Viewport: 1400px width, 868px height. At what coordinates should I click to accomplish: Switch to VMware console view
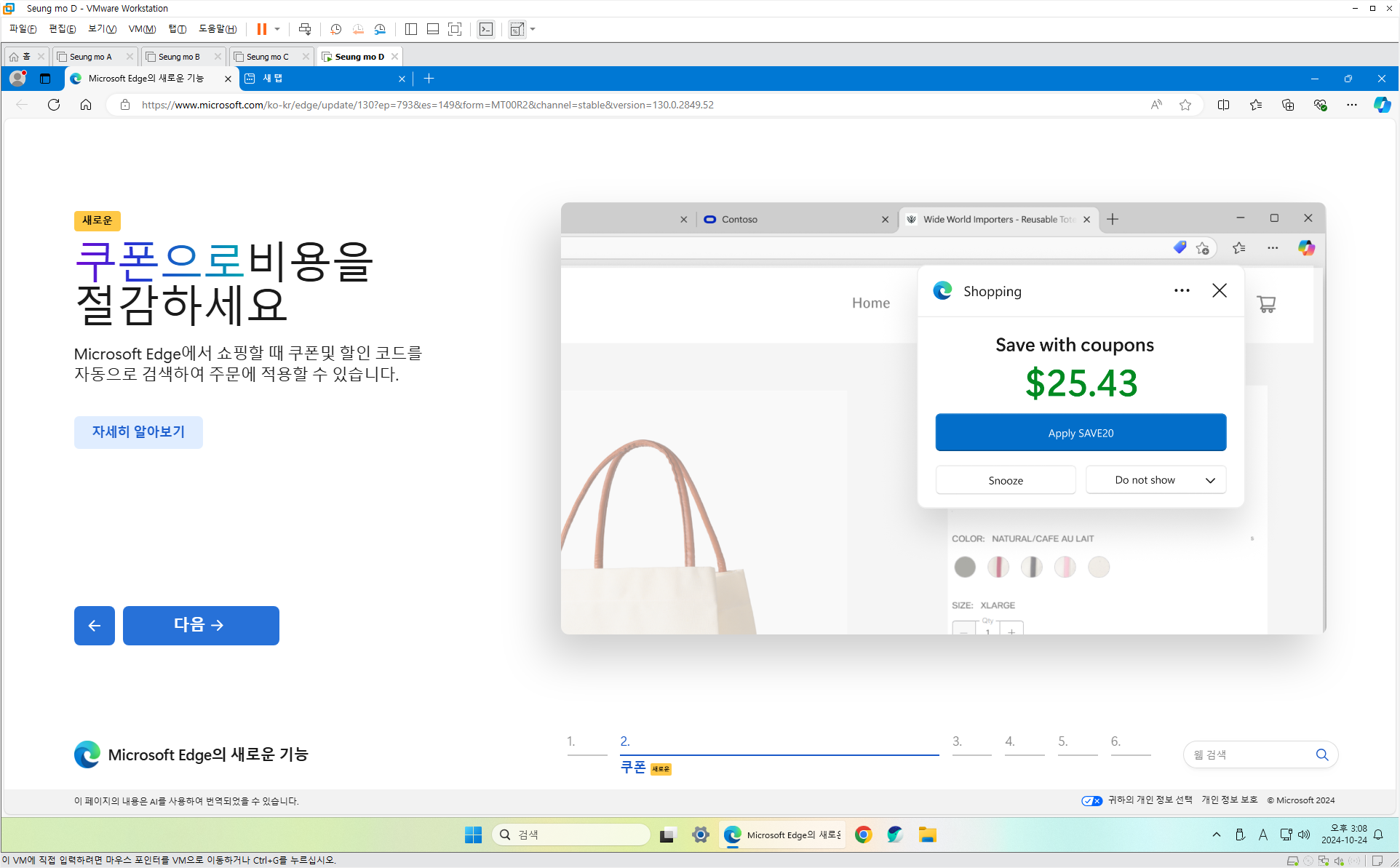pos(486,29)
